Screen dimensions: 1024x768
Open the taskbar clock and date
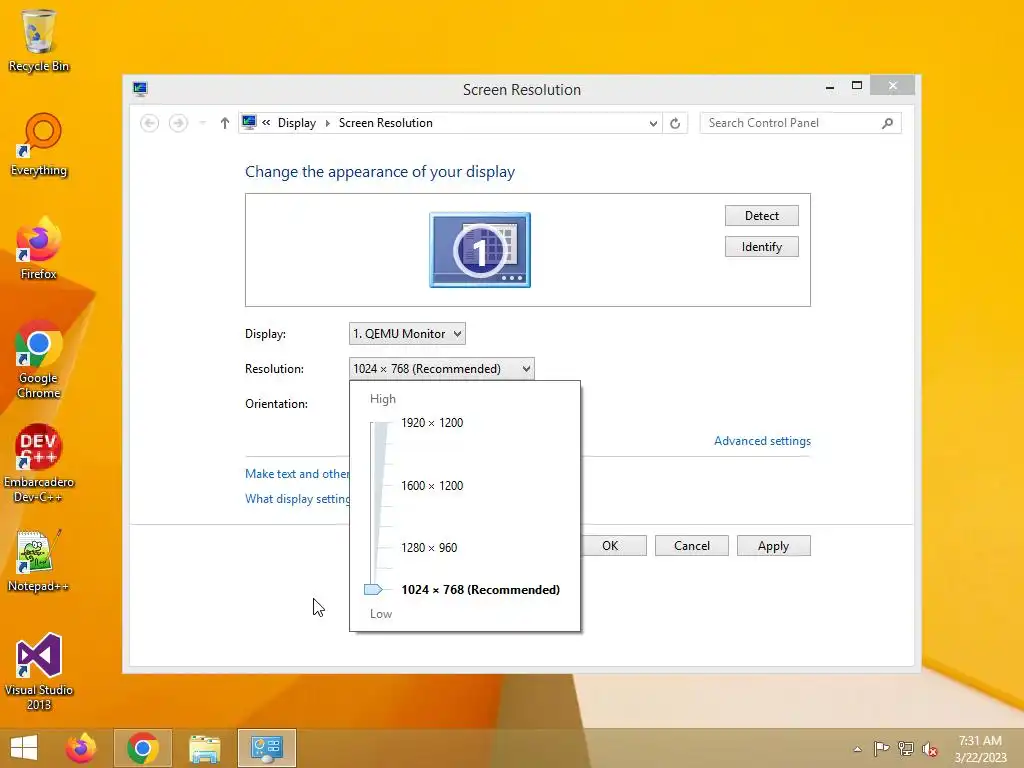pos(980,749)
